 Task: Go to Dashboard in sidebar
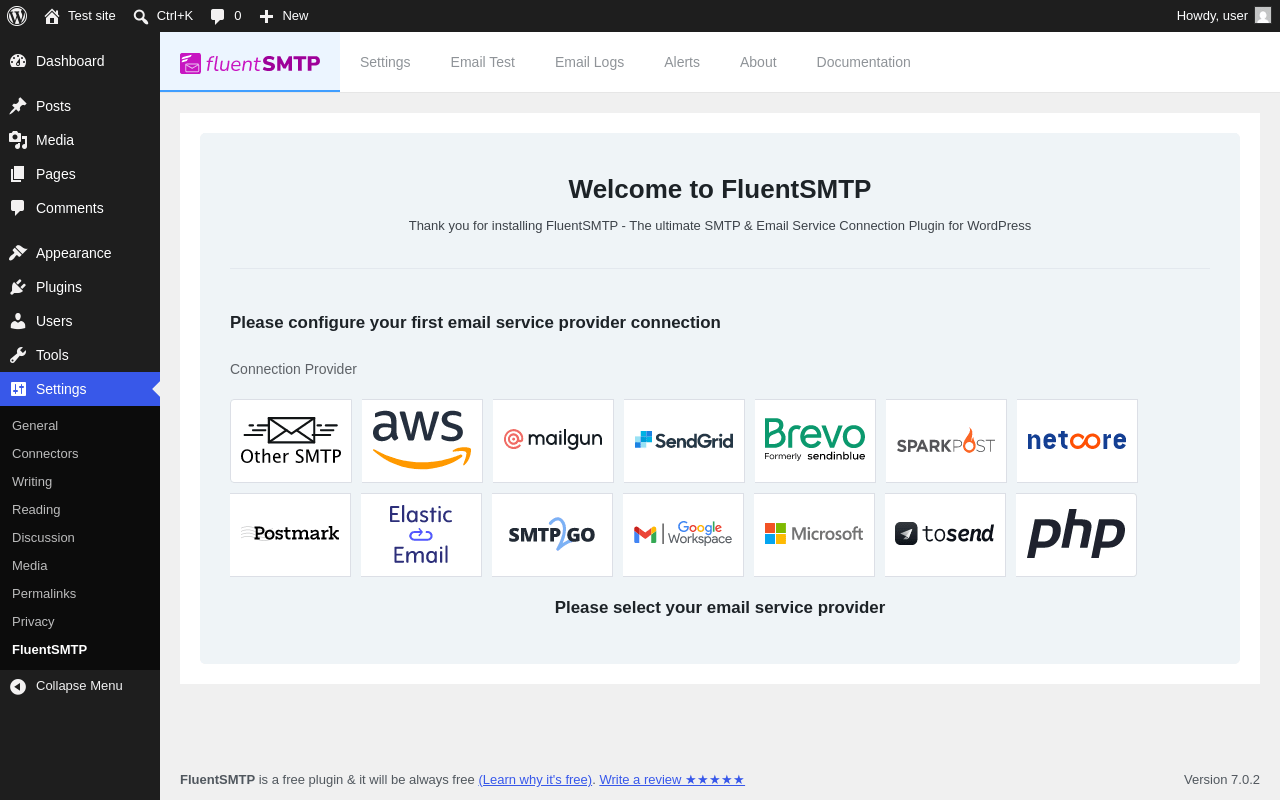(x=80, y=61)
